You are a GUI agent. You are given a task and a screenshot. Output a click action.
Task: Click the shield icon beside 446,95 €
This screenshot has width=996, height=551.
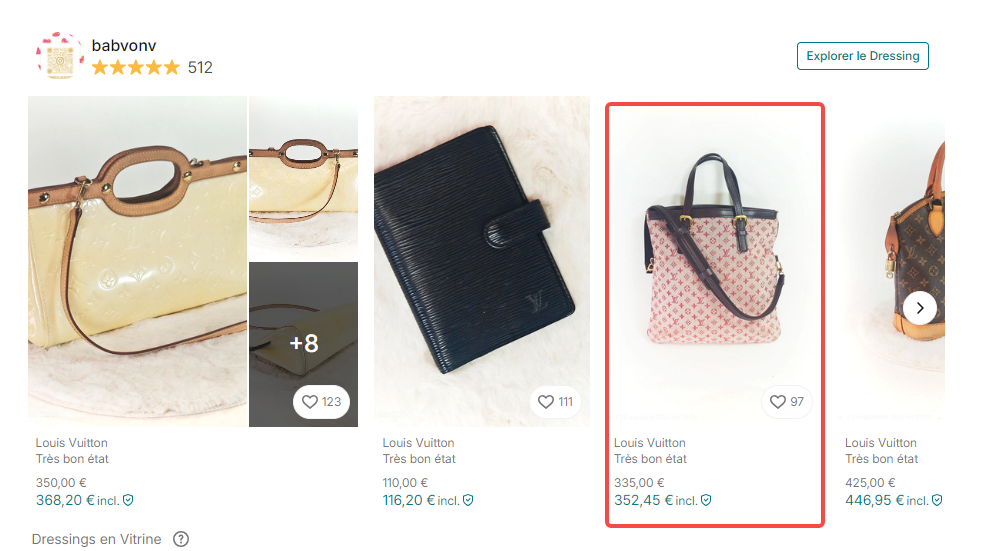point(937,500)
